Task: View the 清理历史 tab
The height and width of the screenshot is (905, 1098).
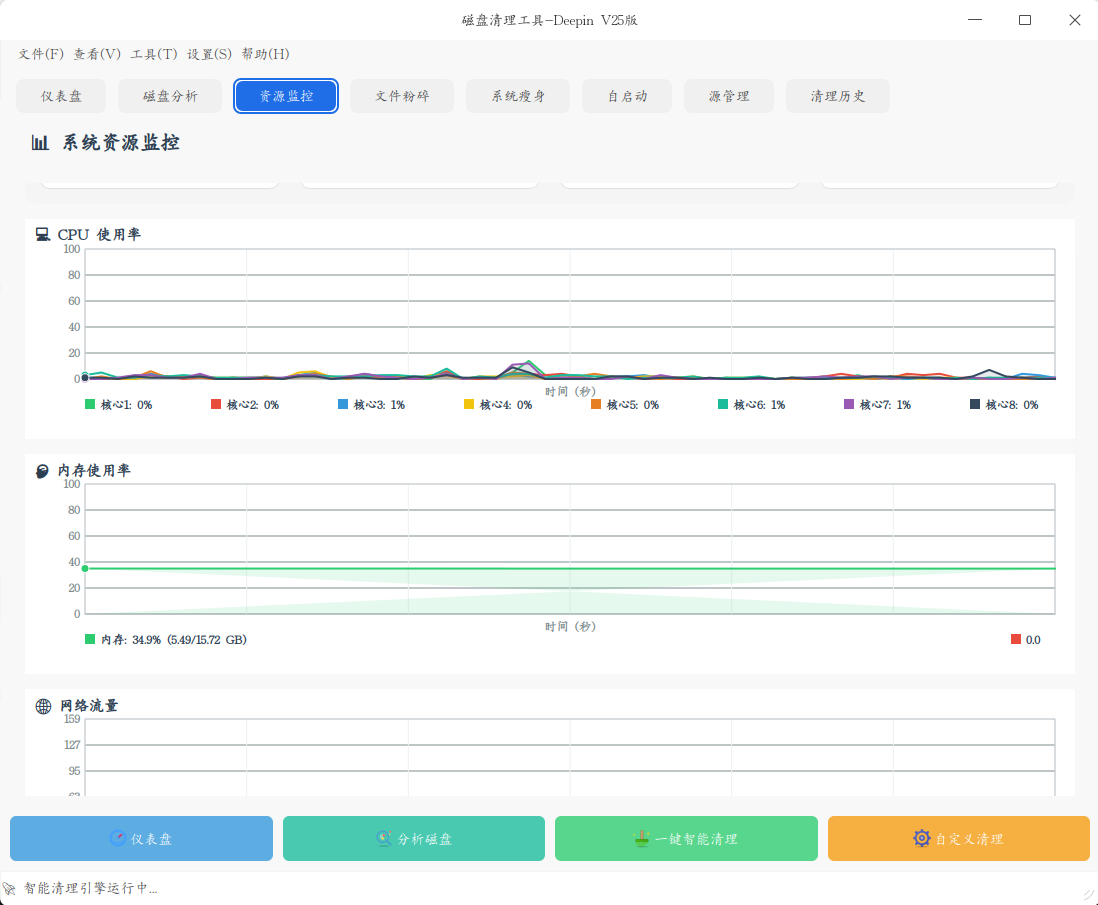Action: 838,96
